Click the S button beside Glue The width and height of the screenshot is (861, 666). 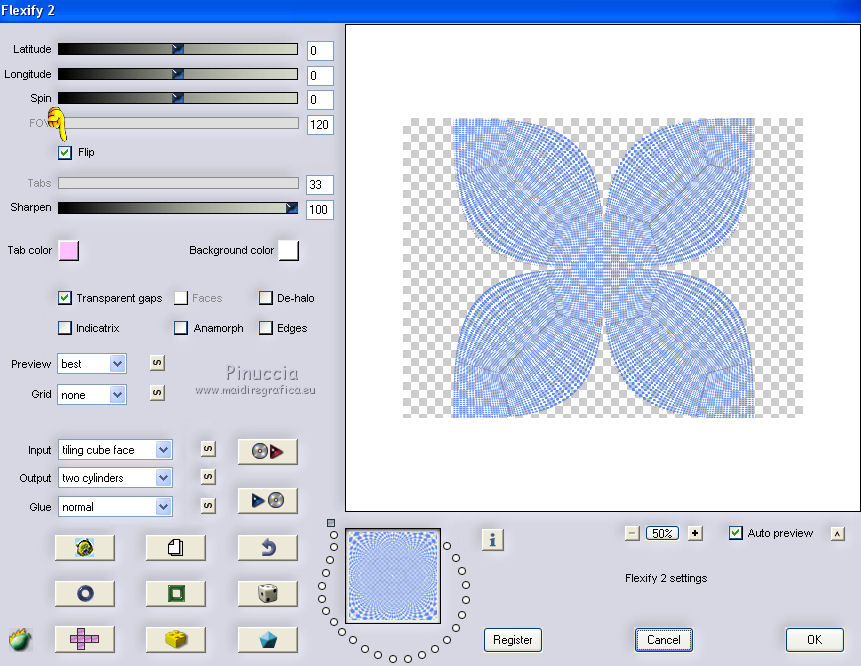[208, 506]
